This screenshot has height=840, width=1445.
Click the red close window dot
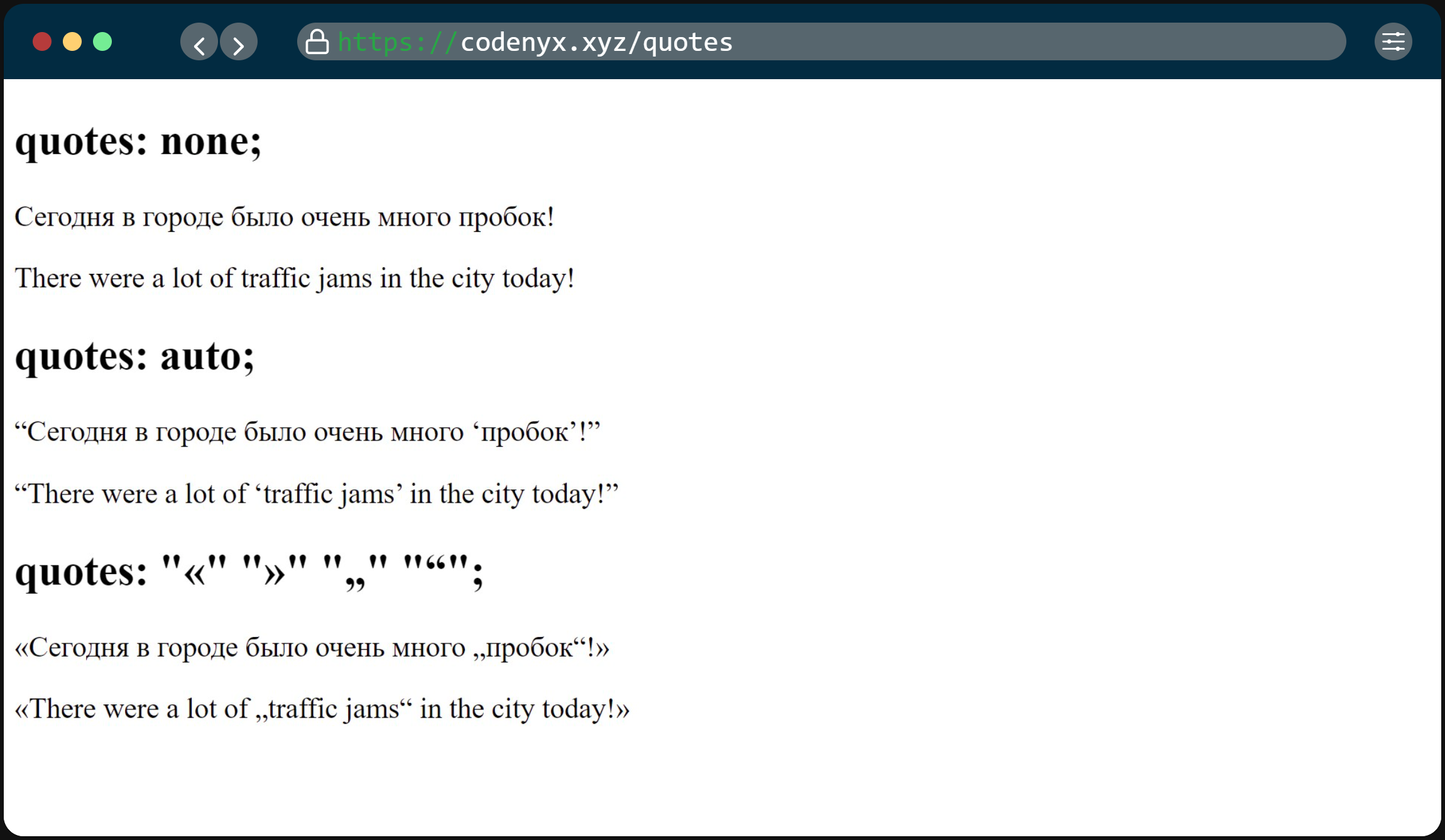(42, 42)
